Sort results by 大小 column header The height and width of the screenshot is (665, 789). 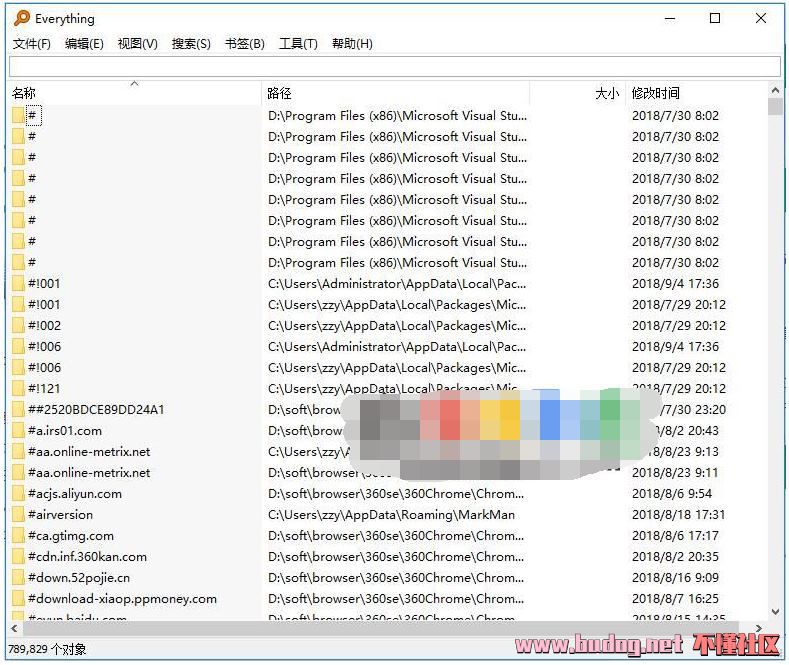(577, 93)
